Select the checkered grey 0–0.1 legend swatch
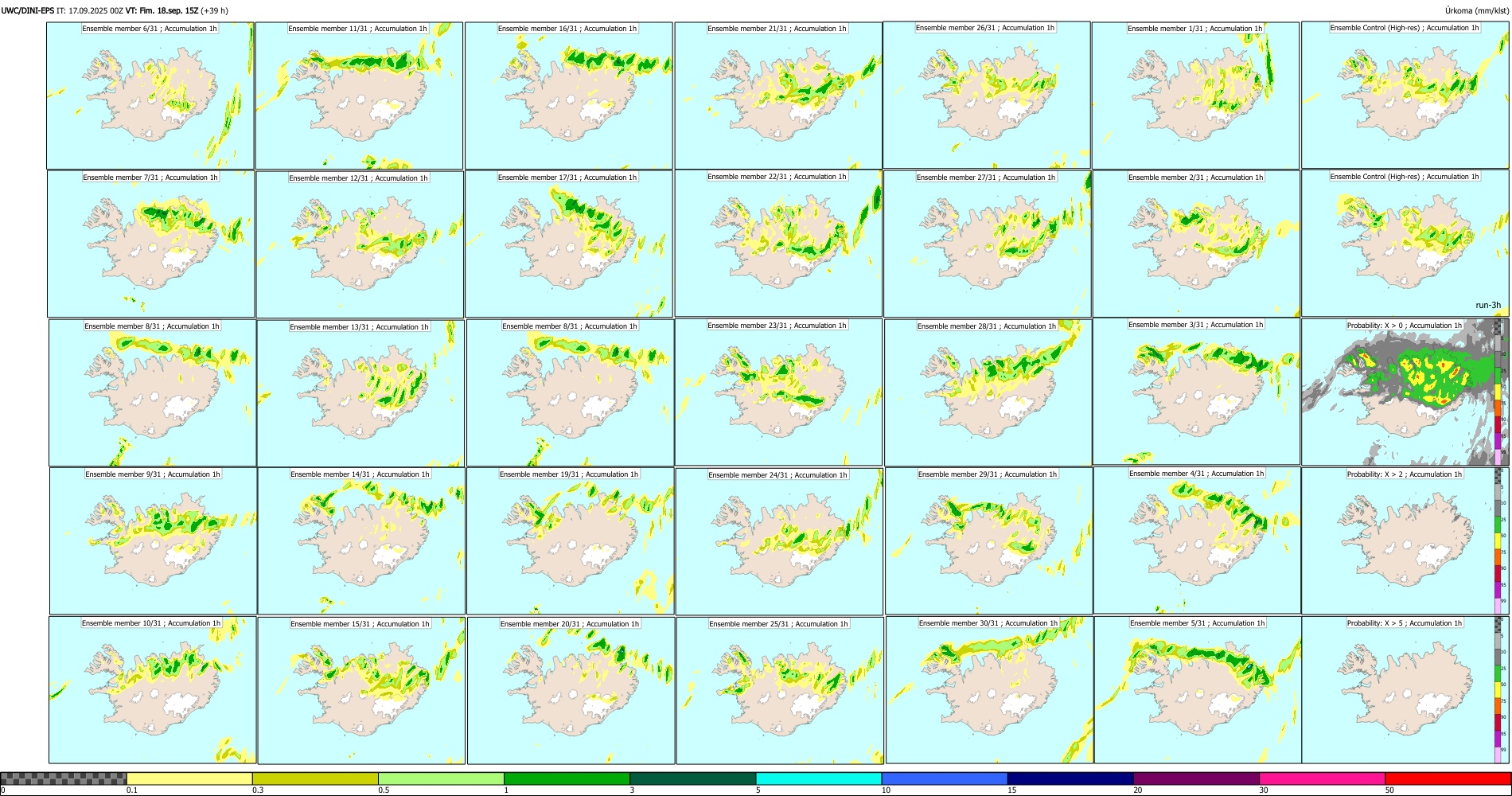The width and height of the screenshot is (1512, 796). click(64, 778)
